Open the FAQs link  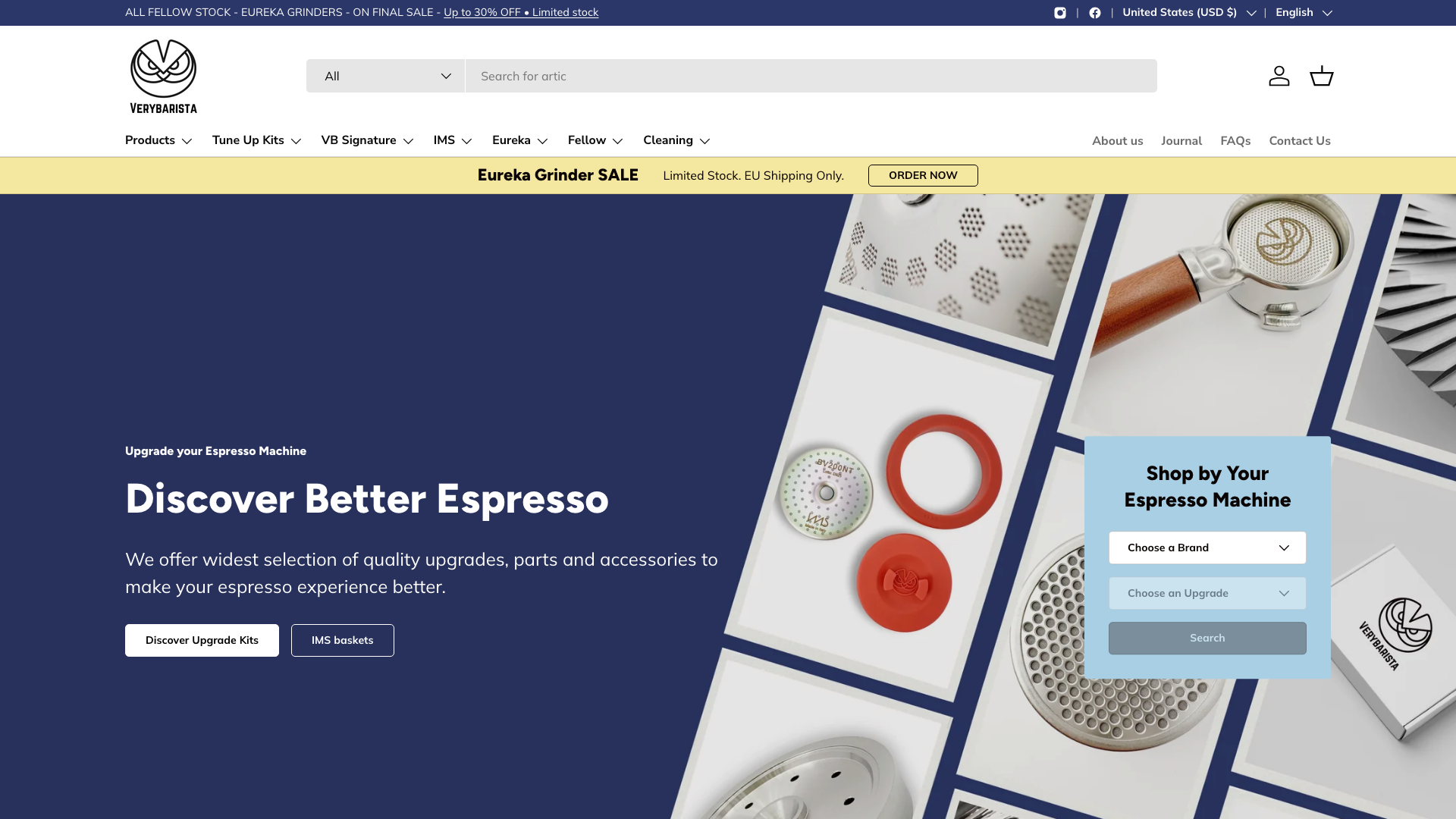pos(1235,141)
